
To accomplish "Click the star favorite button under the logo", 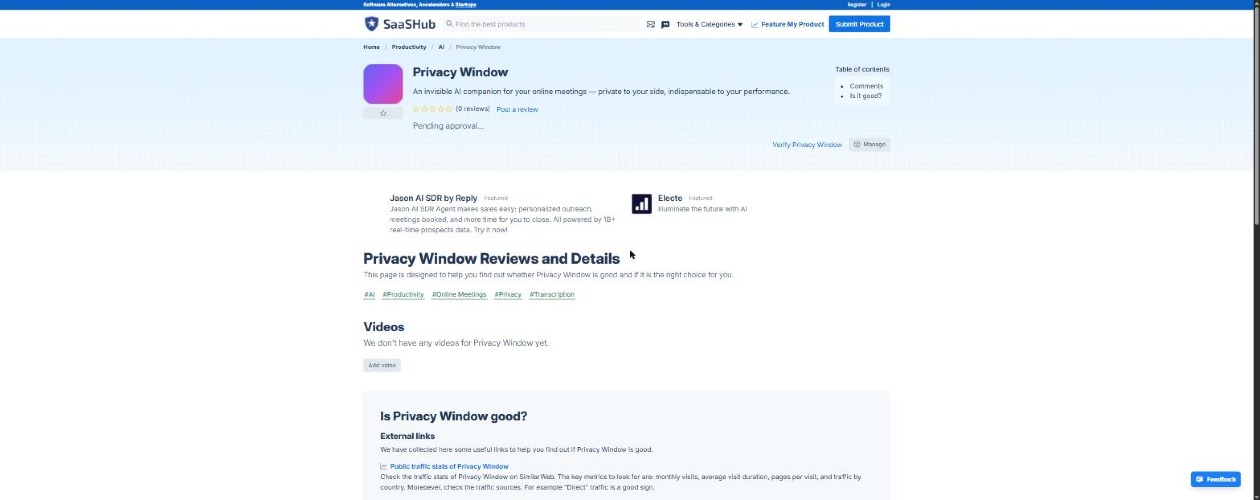I will (383, 113).
